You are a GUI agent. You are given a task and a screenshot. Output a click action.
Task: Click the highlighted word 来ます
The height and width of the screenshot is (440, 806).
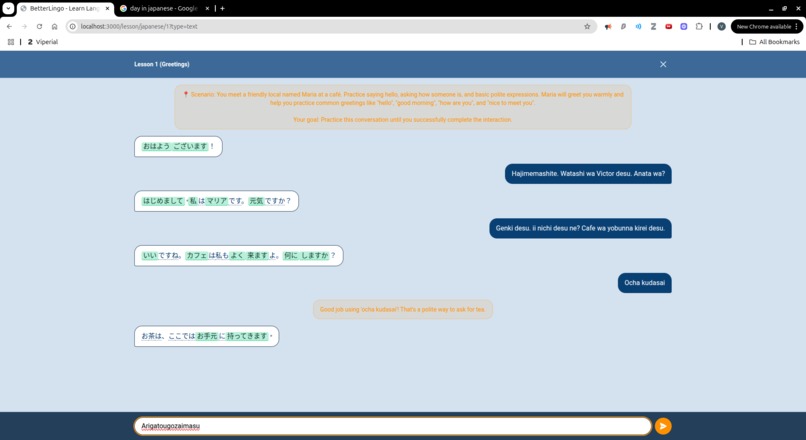[257, 255]
